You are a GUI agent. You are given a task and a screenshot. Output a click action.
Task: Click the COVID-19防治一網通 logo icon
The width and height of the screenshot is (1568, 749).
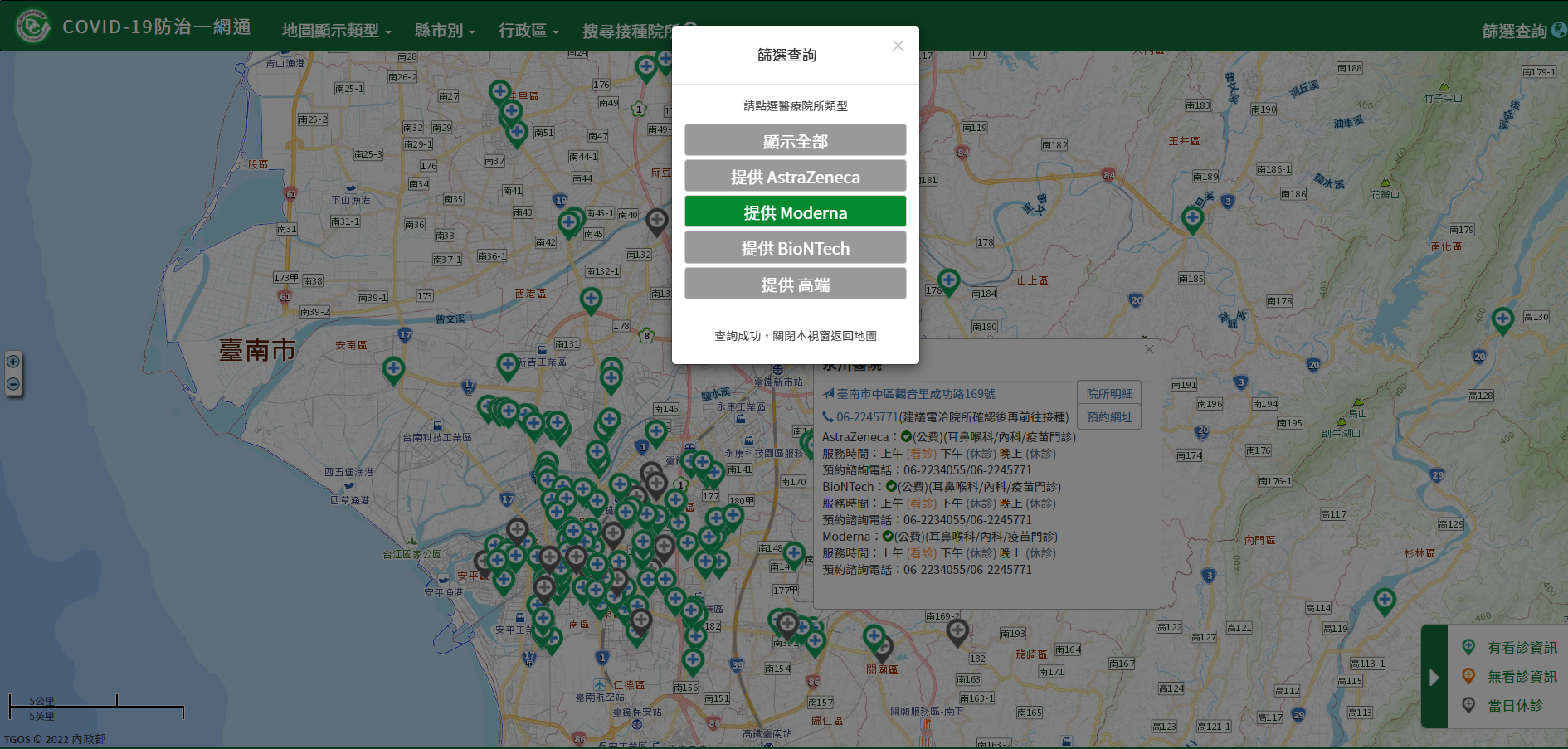pos(33,27)
